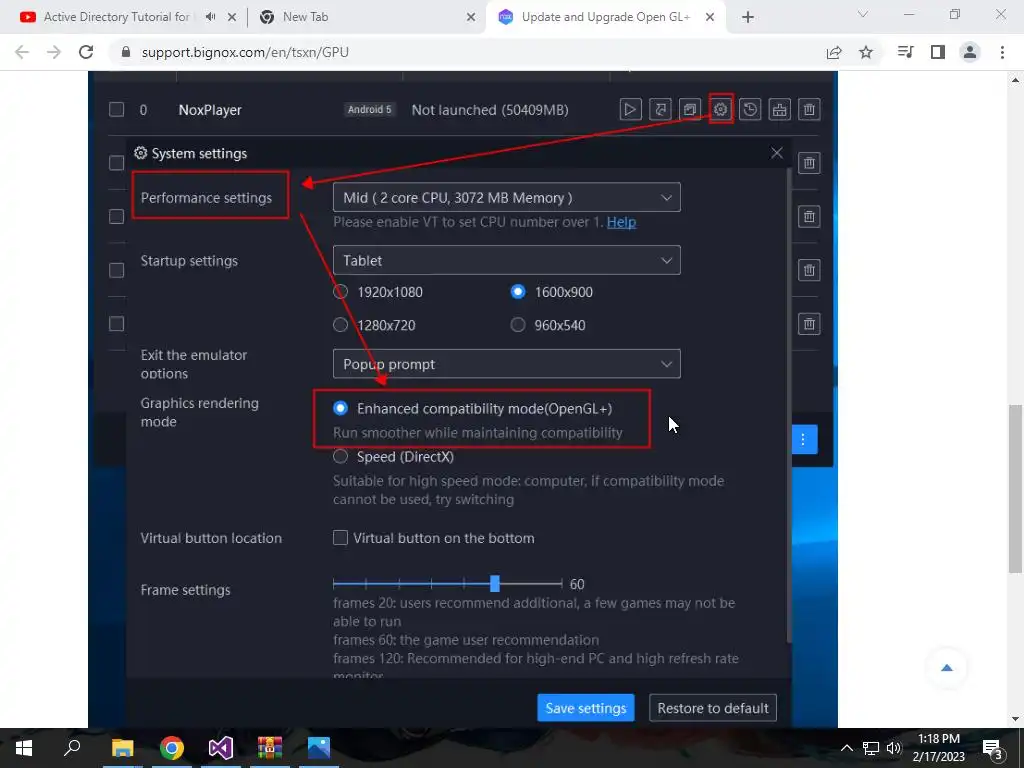This screenshot has width=1024, height=768.
Task: Close the Active Directory Tutorial tab
Action: tap(232, 18)
